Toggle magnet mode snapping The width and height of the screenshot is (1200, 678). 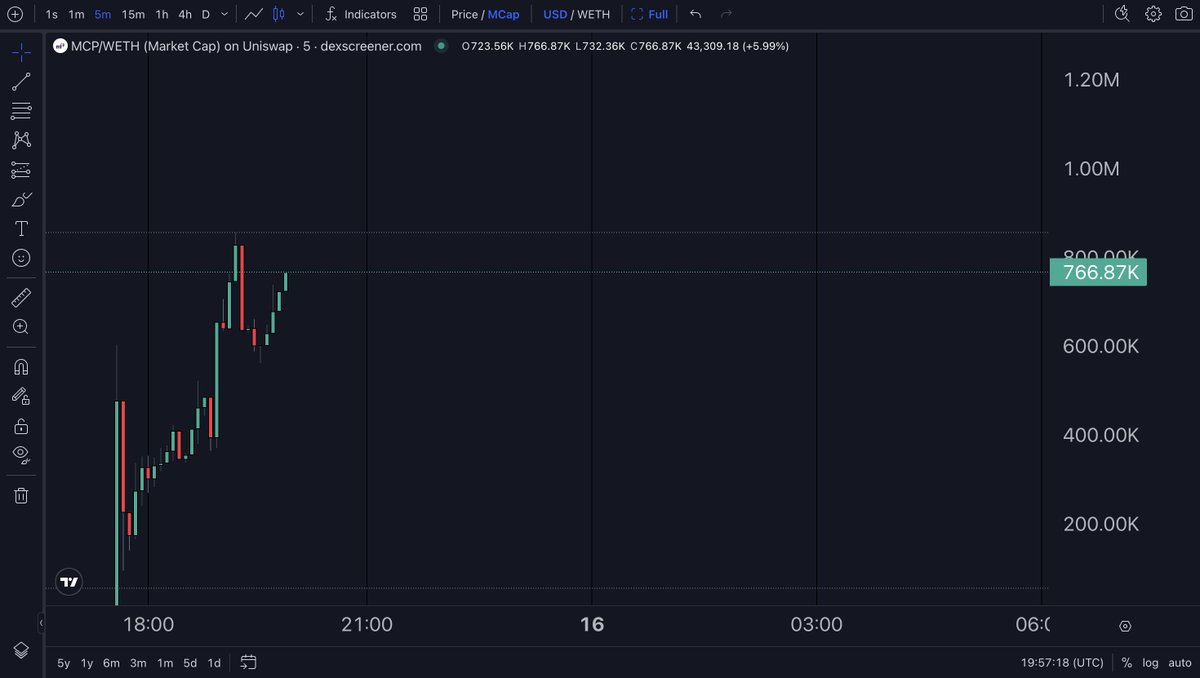21,366
